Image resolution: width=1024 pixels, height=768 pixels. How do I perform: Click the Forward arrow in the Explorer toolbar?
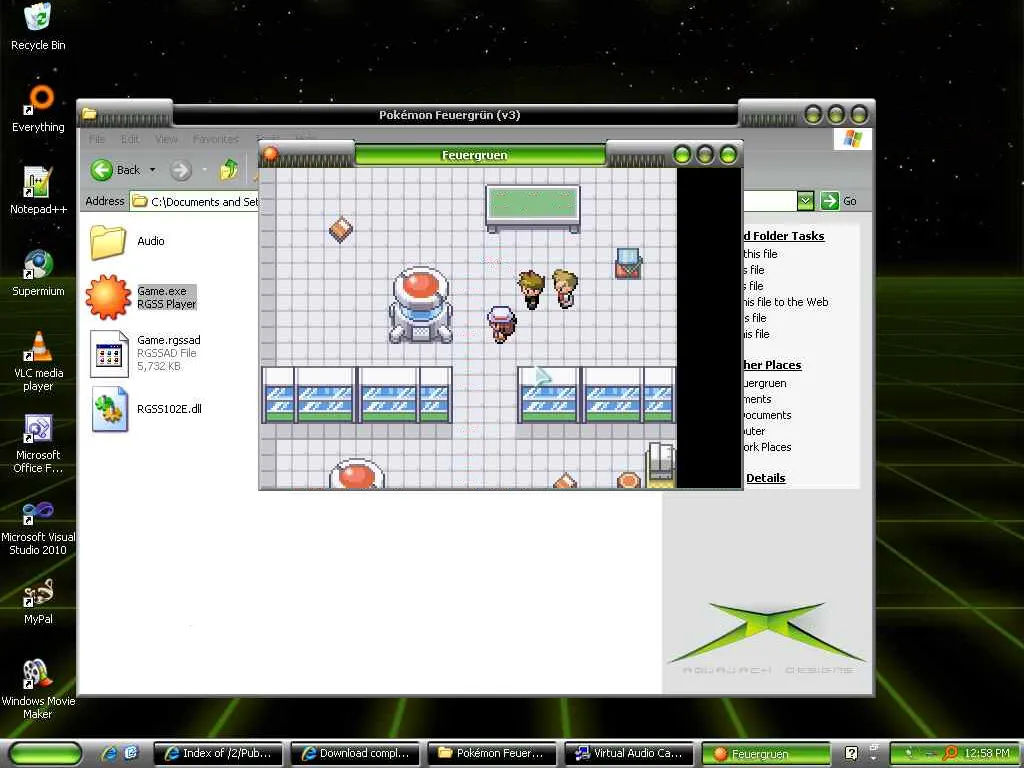pos(180,170)
